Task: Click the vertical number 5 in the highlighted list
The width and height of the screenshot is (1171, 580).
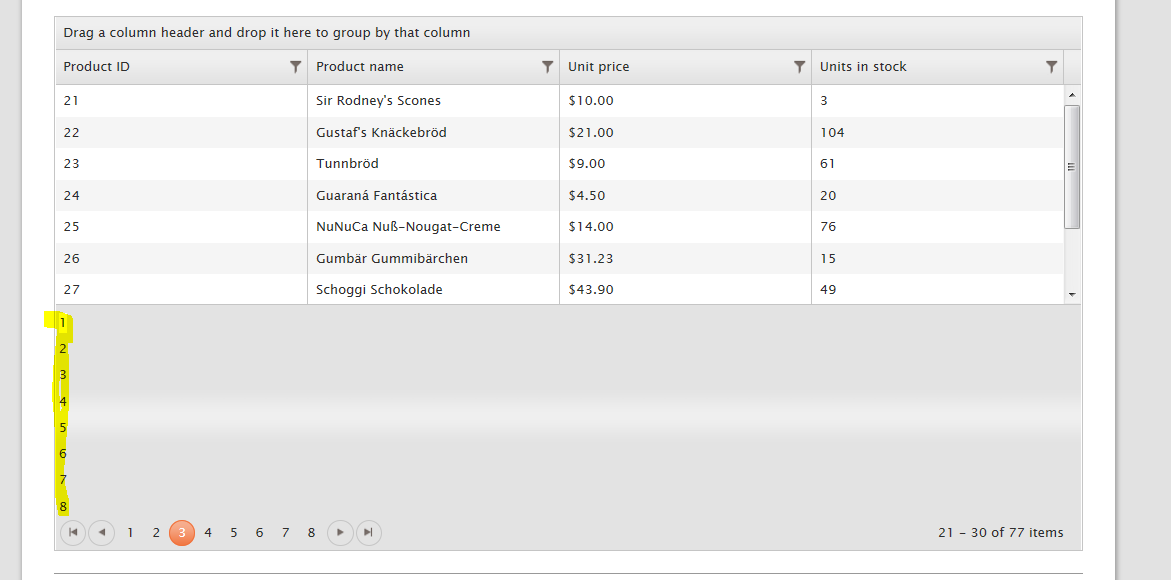Action: [x=63, y=428]
